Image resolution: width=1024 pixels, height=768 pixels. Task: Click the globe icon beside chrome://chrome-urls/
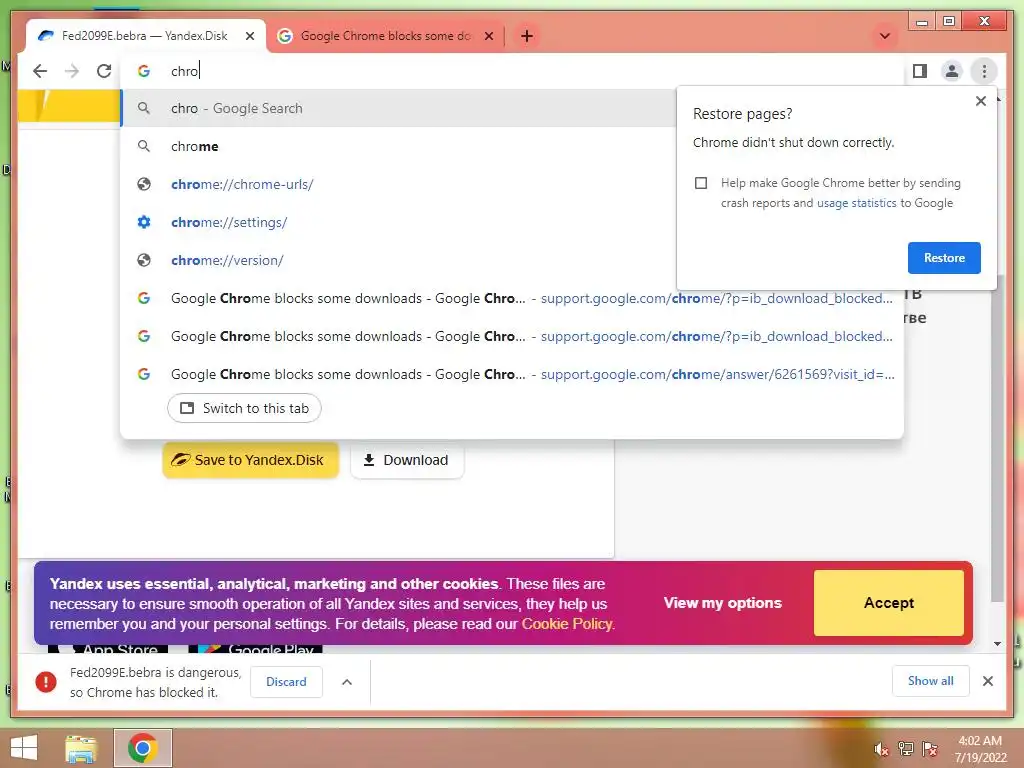coord(144,184)
